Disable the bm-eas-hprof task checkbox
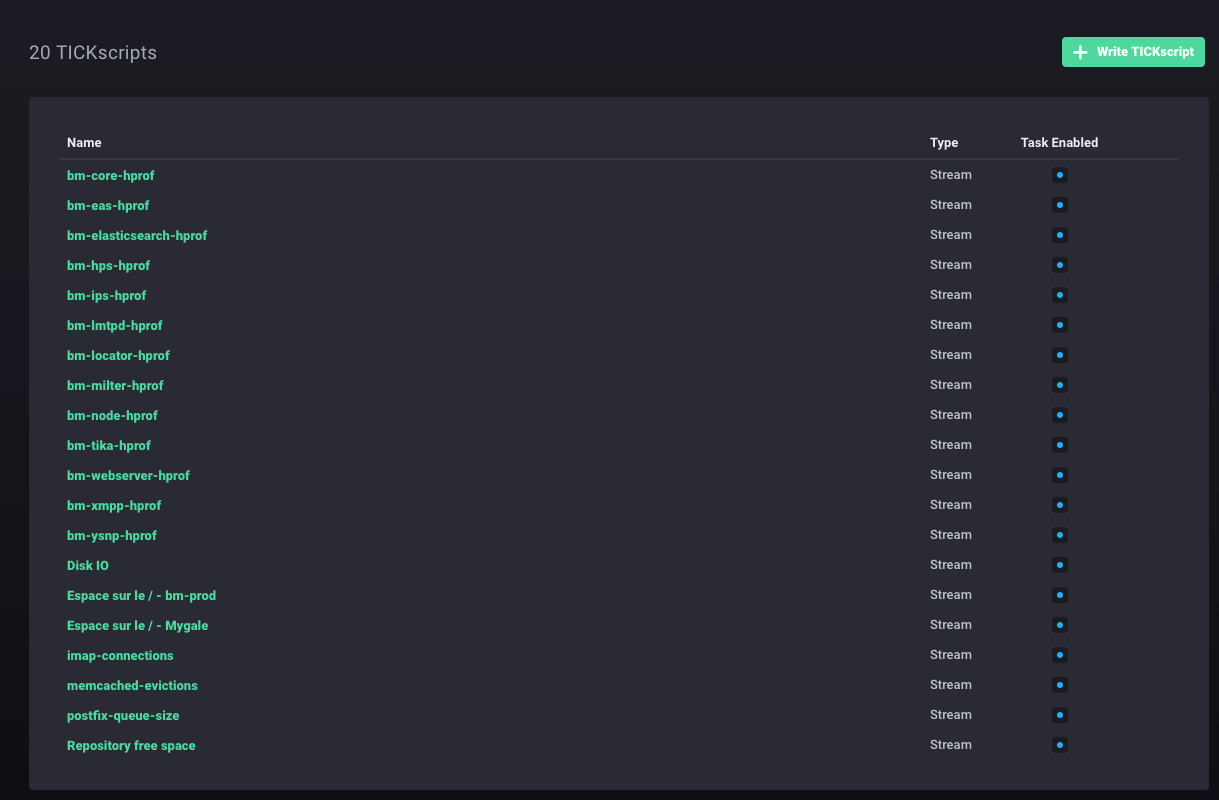Image resolution: width=1219 pixels, height=800 pixels. 1060,205
